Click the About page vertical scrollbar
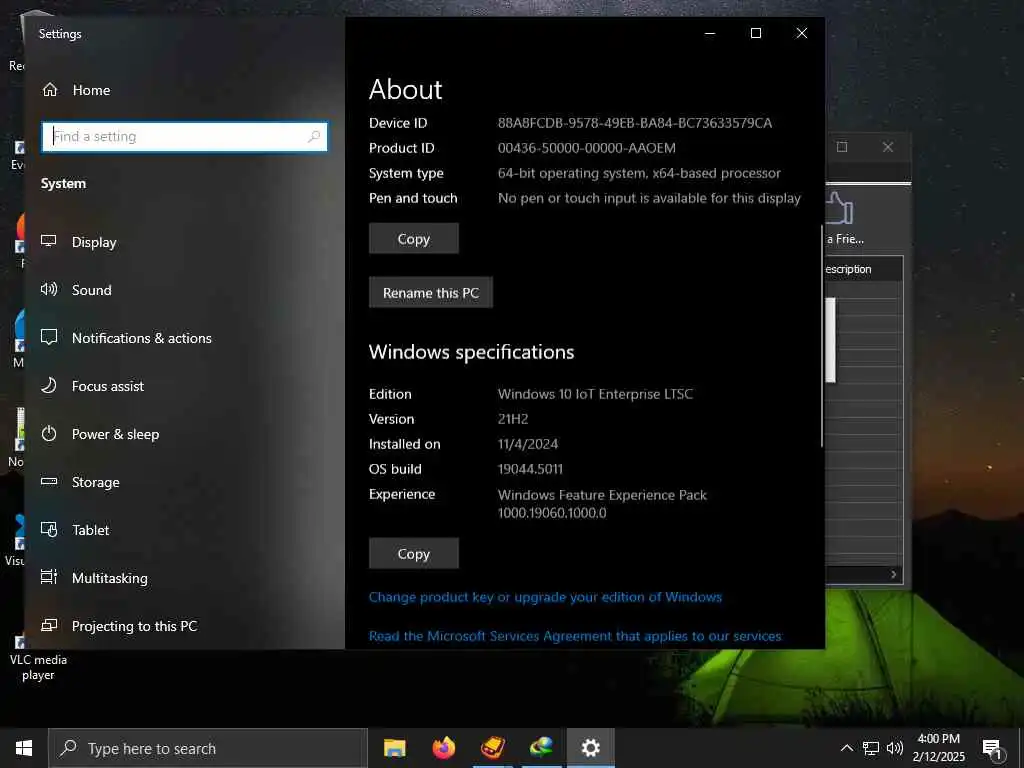Image resolution: width=1024 pixels, height=768 pixels. (x=822, y=336)
